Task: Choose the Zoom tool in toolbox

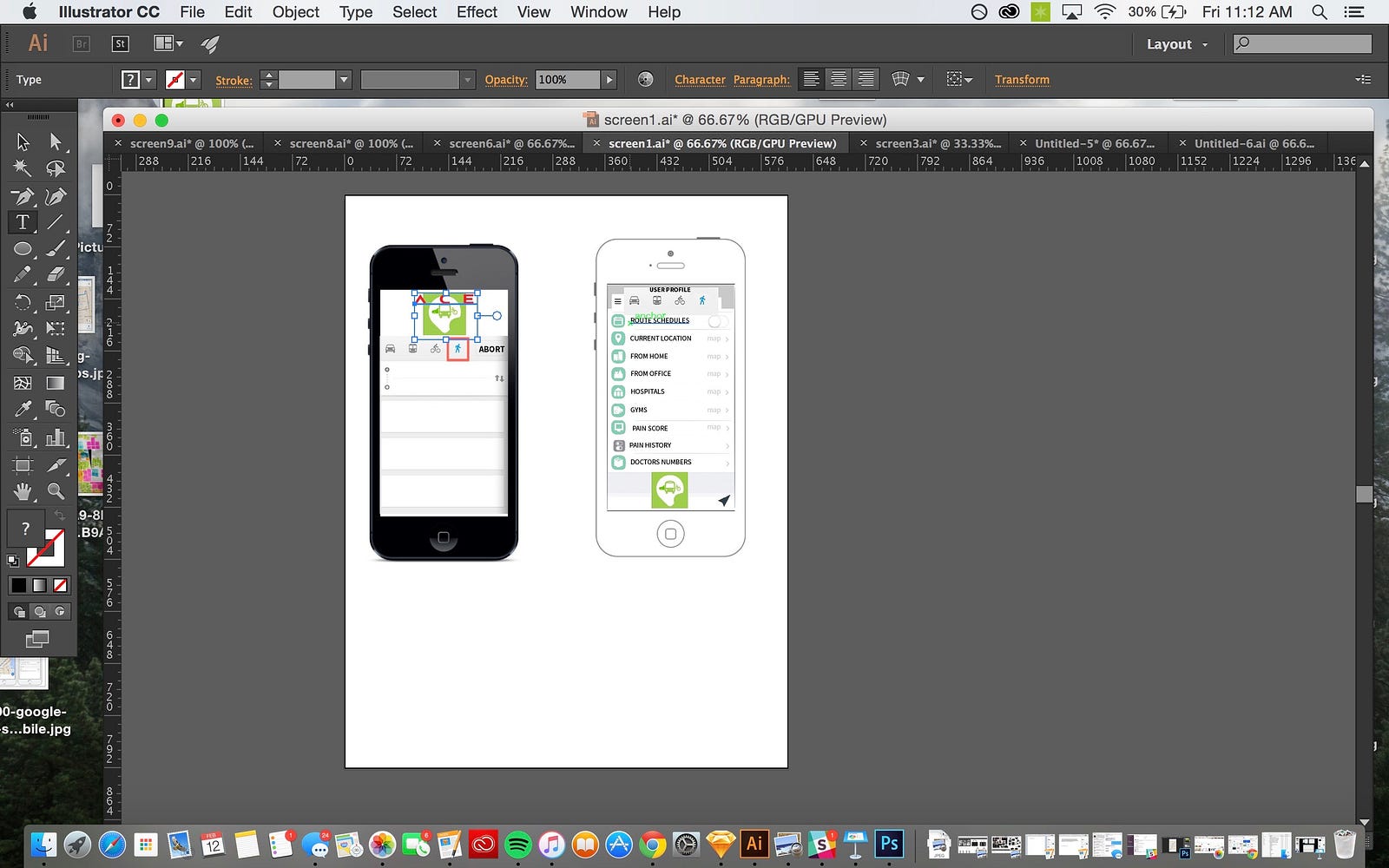Action: tap(56, 491)
